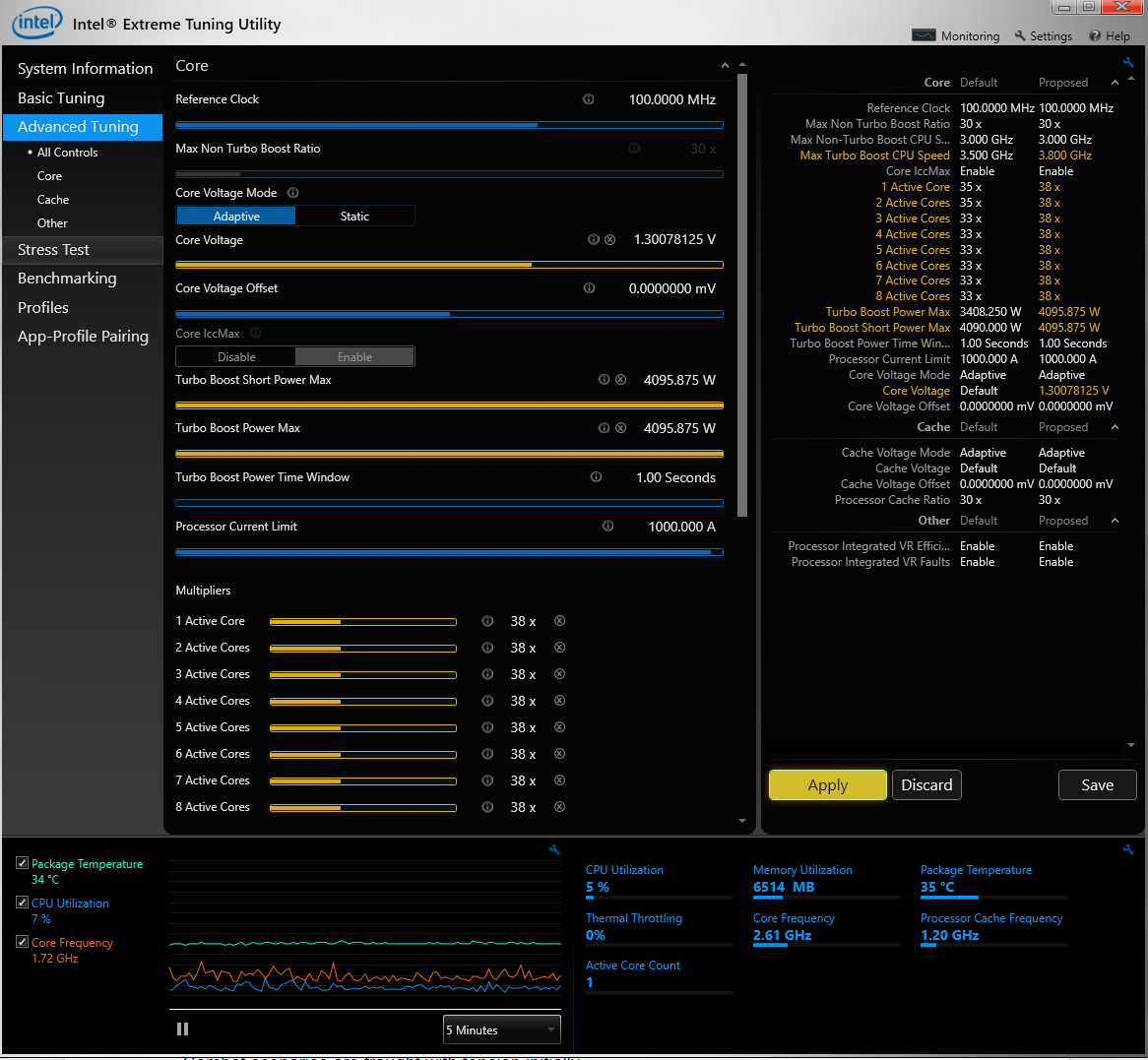This screenshot has height=1060, width=1148.
Task: Collapse the Cache section in Proposed panel
Action: pos(1115,426)
